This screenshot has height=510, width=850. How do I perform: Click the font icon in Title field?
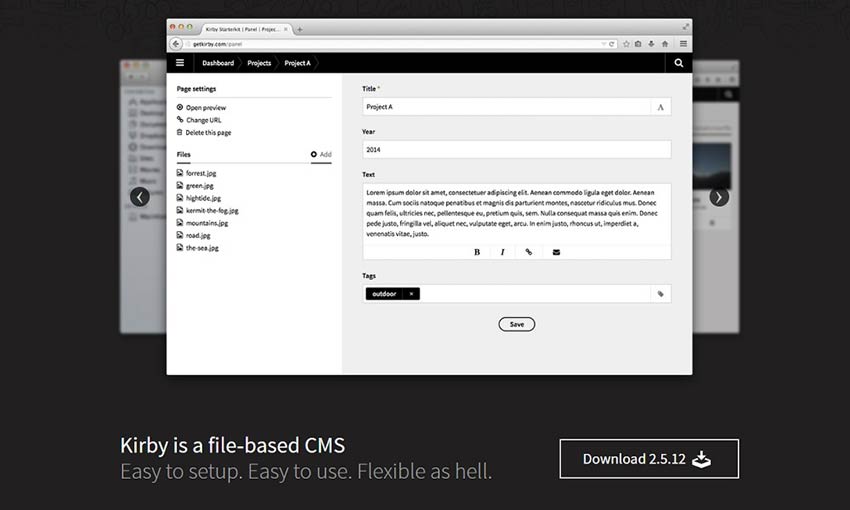pos(660,107)
